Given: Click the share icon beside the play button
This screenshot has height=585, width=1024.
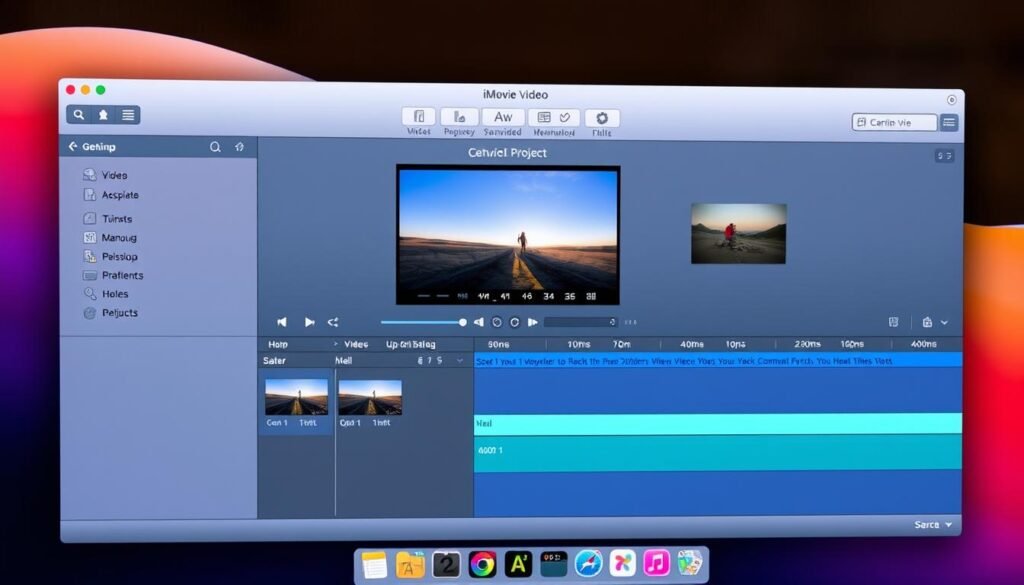Looking at the screenshot, I should click(x=333, y=322).
